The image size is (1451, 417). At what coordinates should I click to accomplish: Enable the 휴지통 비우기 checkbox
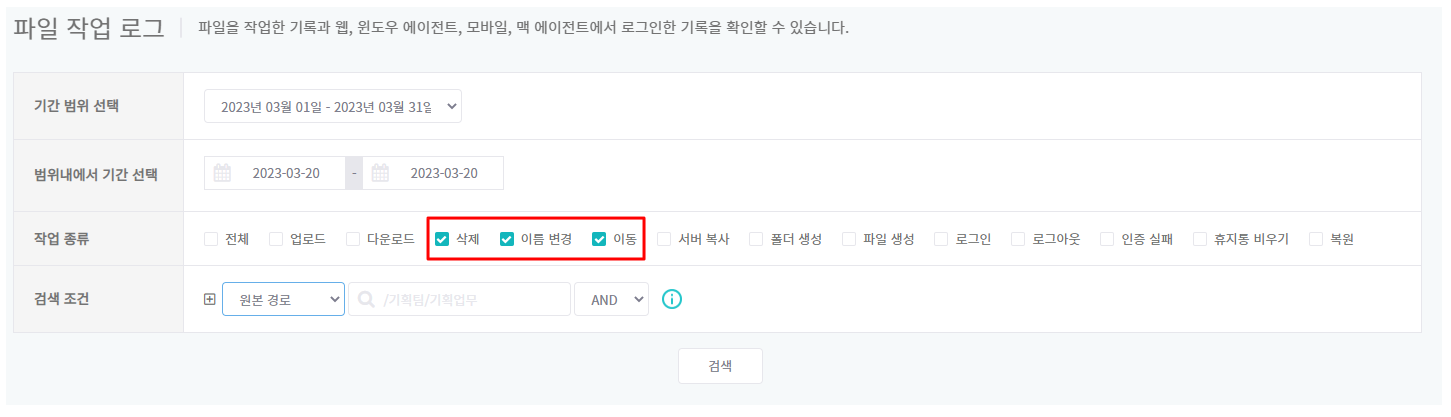tap(1200, 239)
